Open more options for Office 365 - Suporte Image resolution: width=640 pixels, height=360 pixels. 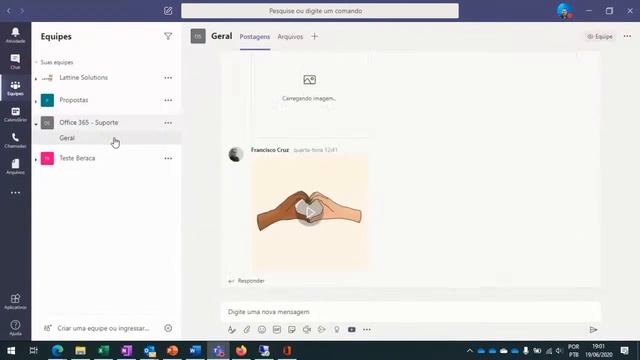click(x=168, y=122)
